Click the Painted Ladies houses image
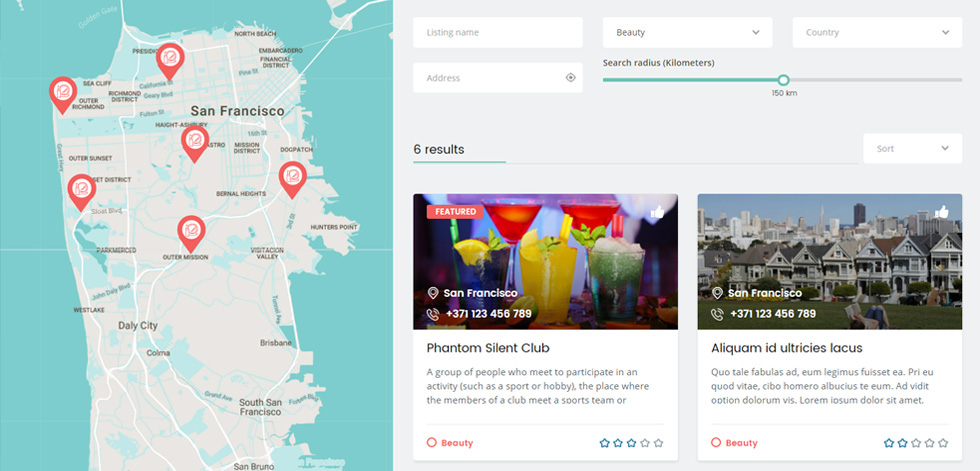Screen dimensions: 980x471 [829, 261]
